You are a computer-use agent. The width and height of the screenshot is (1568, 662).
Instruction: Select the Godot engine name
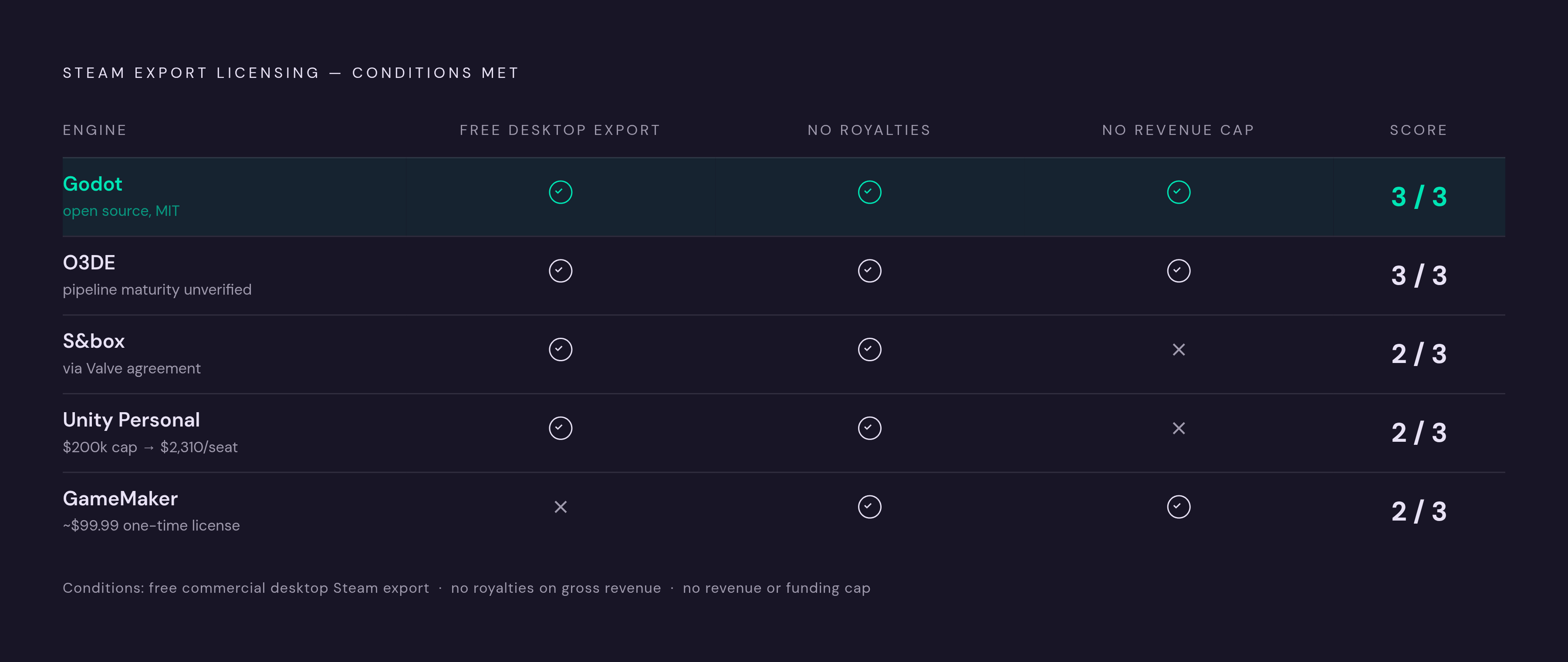coord(92,184)
